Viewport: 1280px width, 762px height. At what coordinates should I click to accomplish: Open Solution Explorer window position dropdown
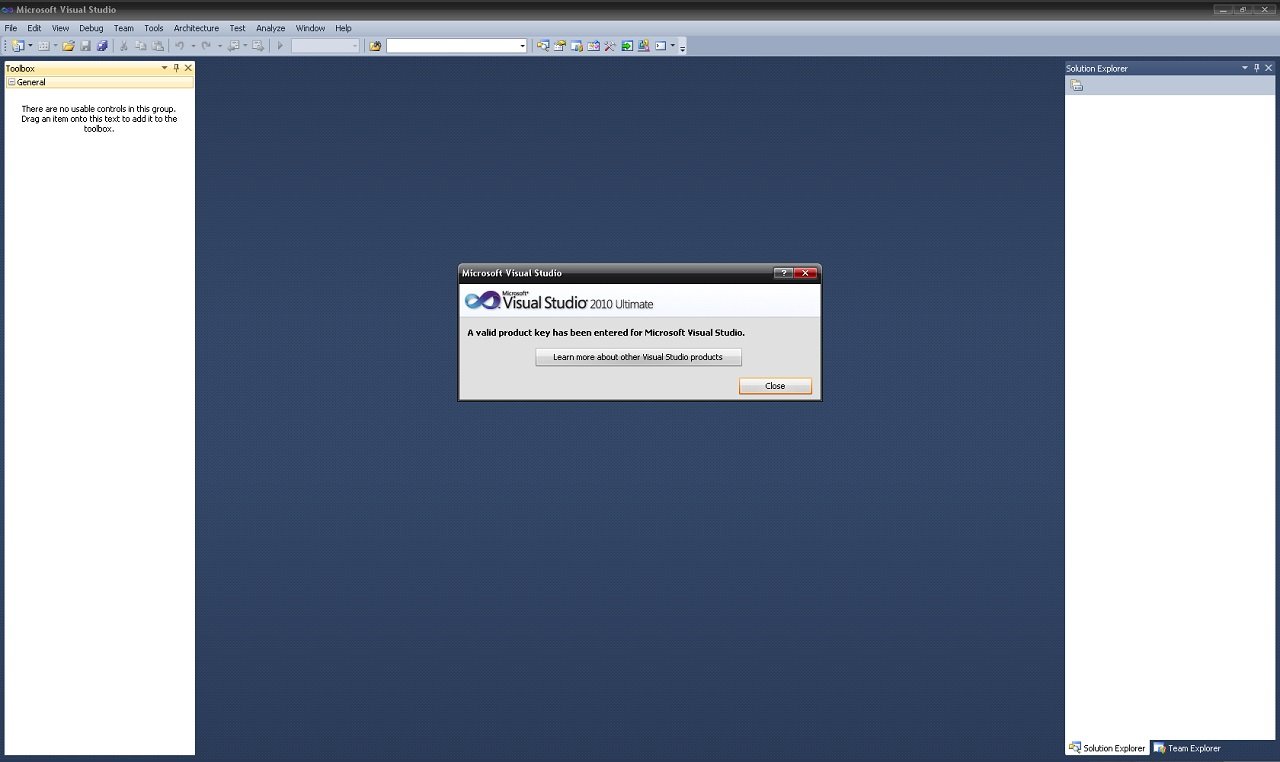[1245, 68]
